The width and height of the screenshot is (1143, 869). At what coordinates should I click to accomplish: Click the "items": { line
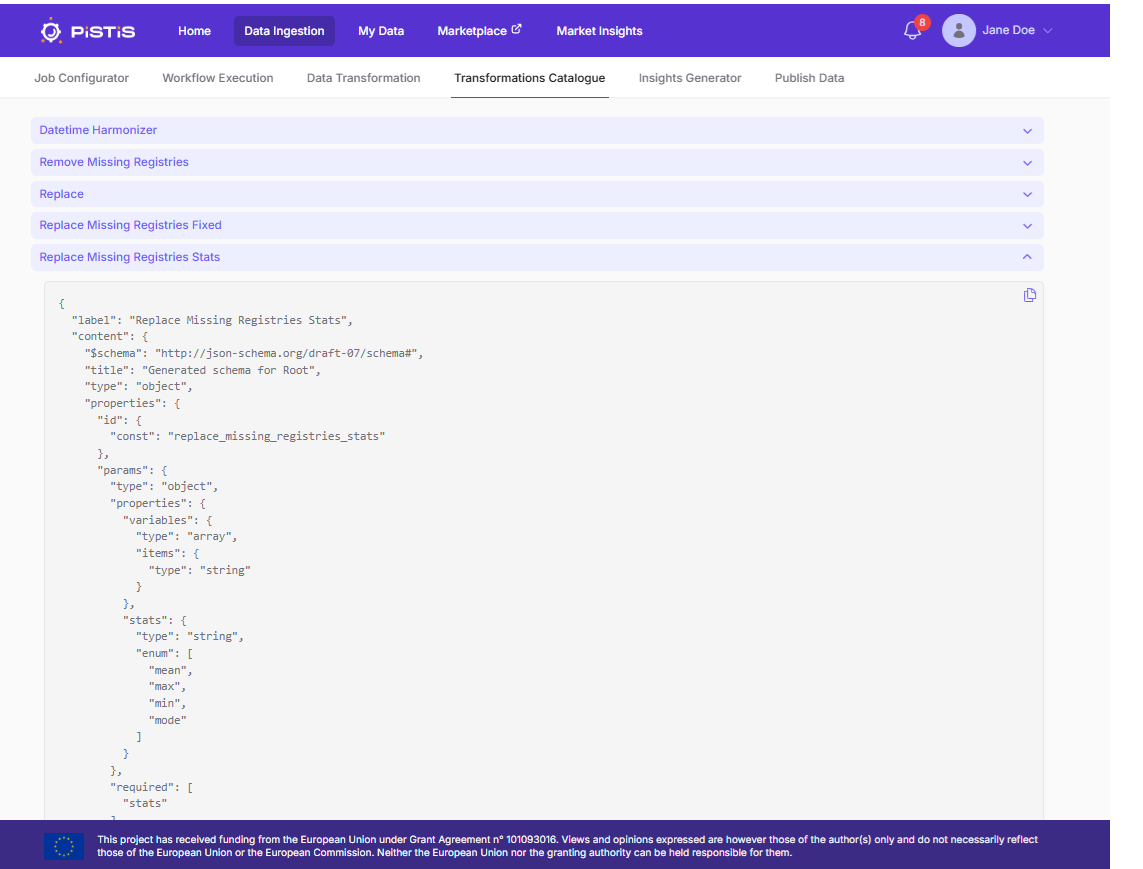[168, 553]
